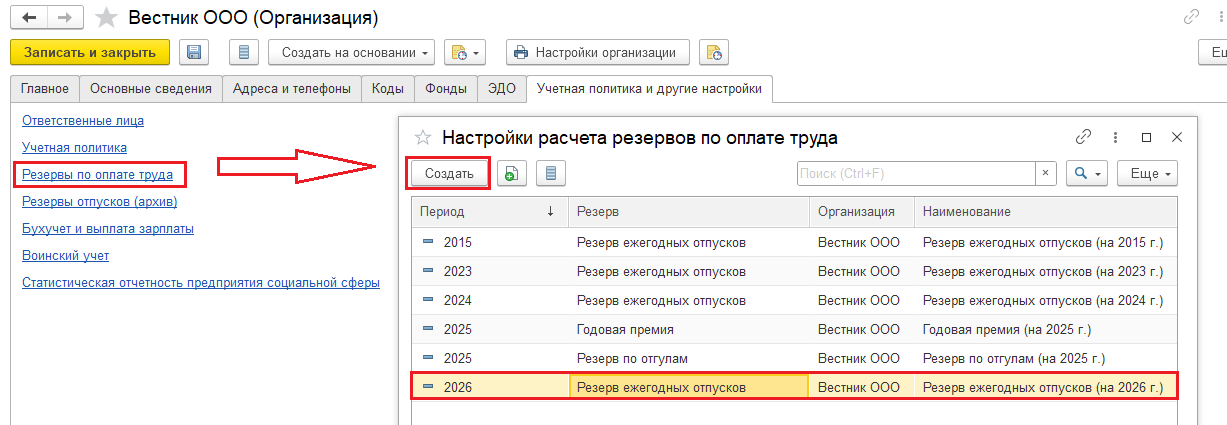
Task: Open Бухучет и выплата зарплаты link
Action: 108,229
